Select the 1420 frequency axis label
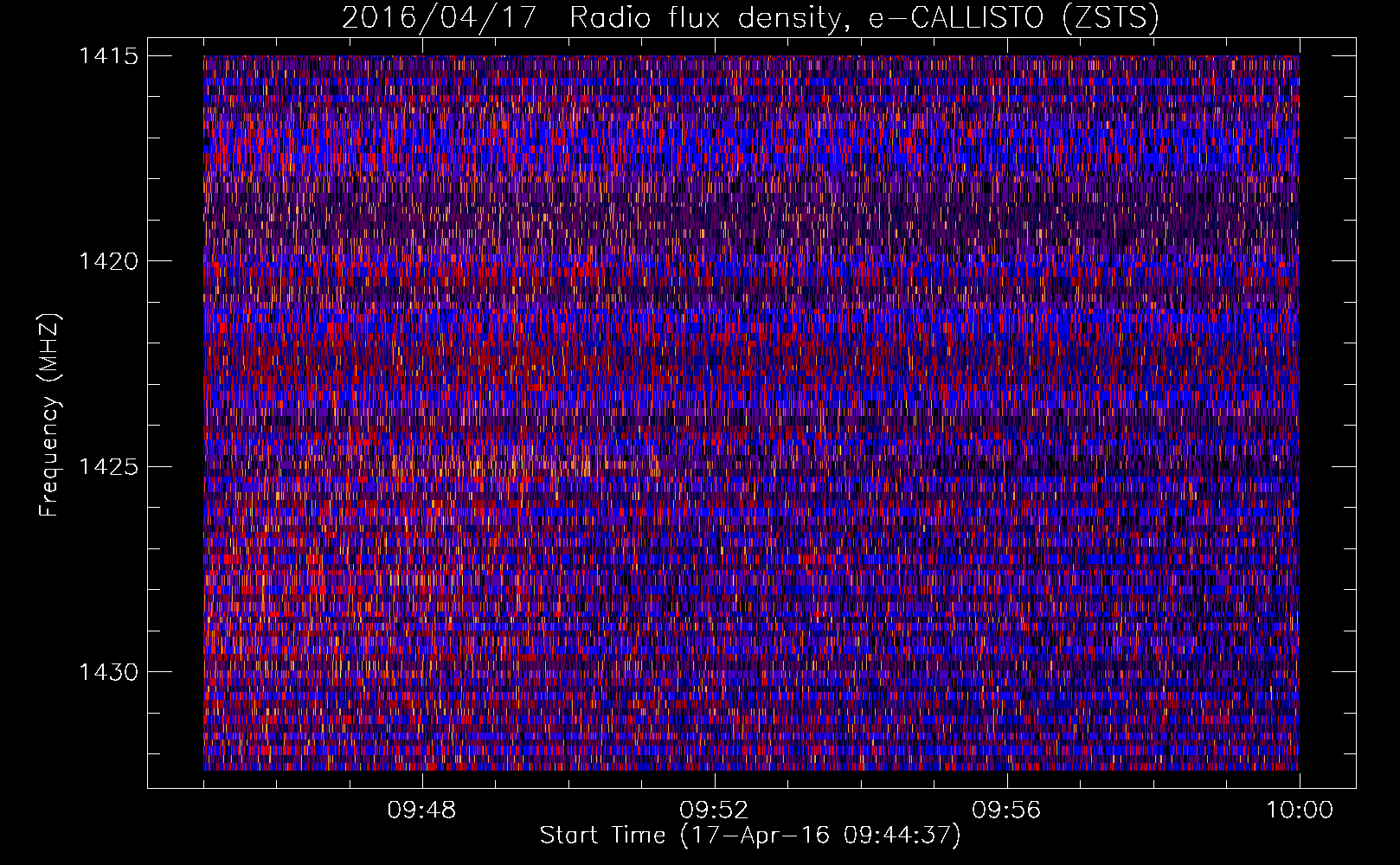 [108, 261]
